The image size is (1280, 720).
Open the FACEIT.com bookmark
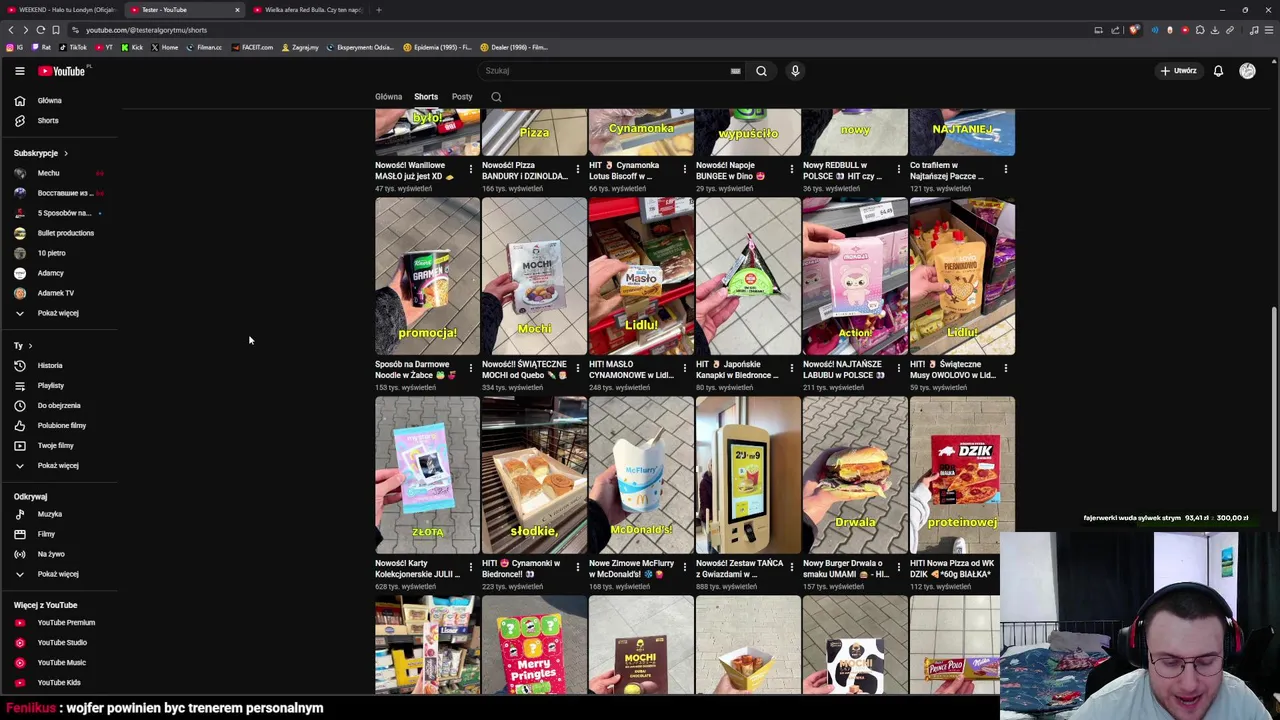tap(252, 47)
